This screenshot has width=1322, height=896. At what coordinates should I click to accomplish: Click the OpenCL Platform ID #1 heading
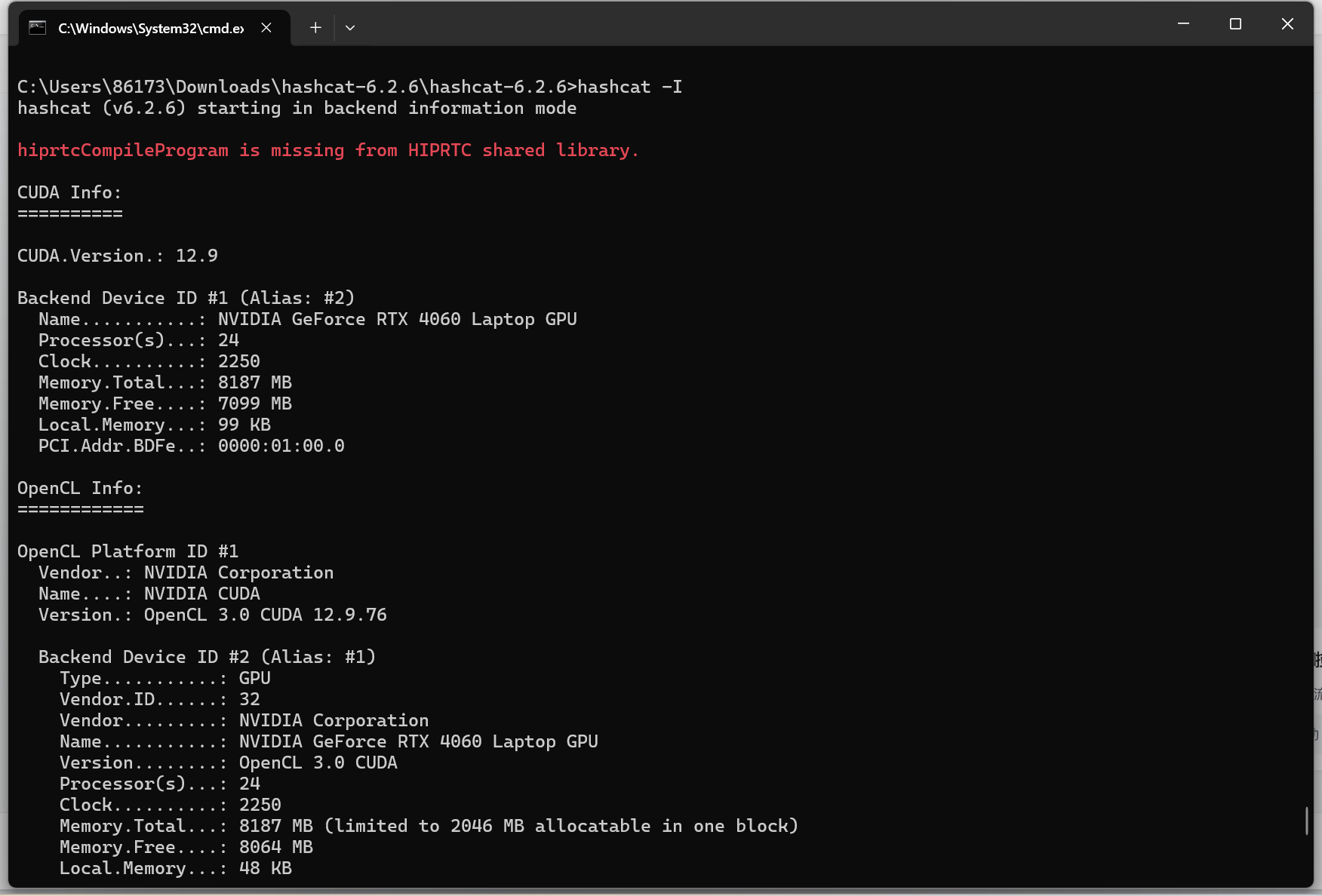[128, 551]
